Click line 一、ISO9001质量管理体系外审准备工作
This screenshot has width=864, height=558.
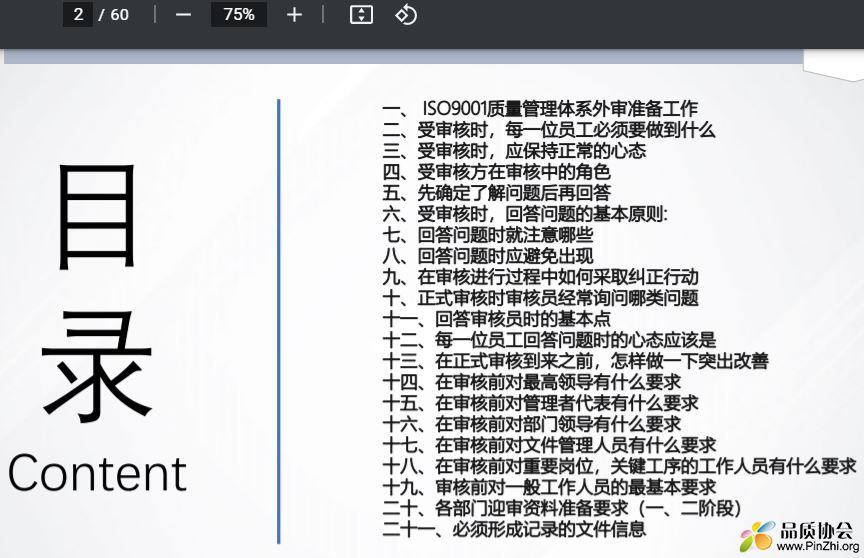tap(540, 109)
